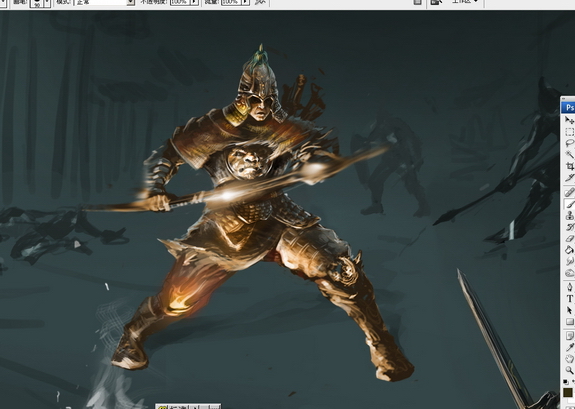Click the opacity percentage field
Viewport: 575px width, 409px height.
[x=179, y=2]
